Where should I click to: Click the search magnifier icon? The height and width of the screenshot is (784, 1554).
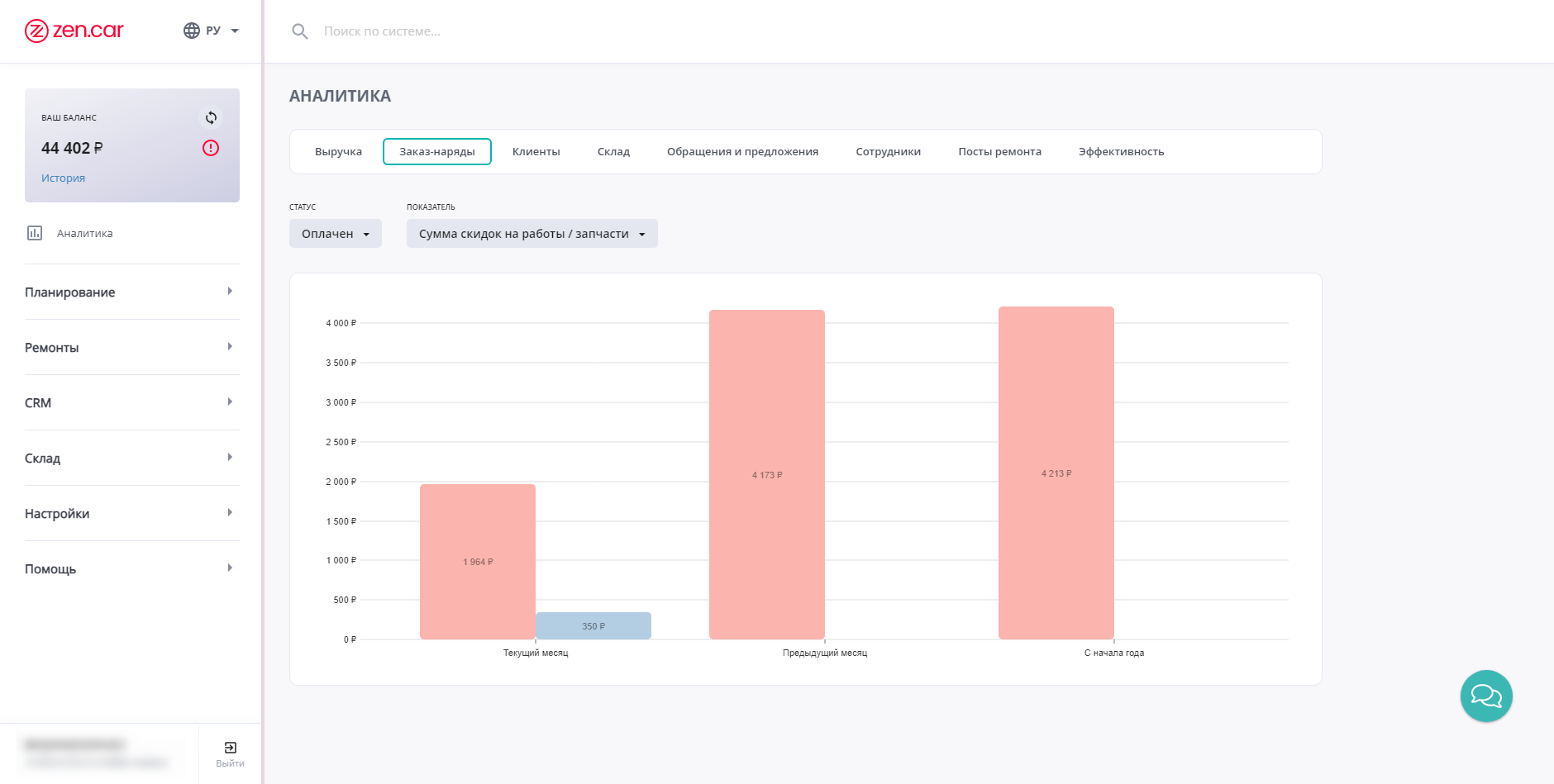[x=300, y=31]
